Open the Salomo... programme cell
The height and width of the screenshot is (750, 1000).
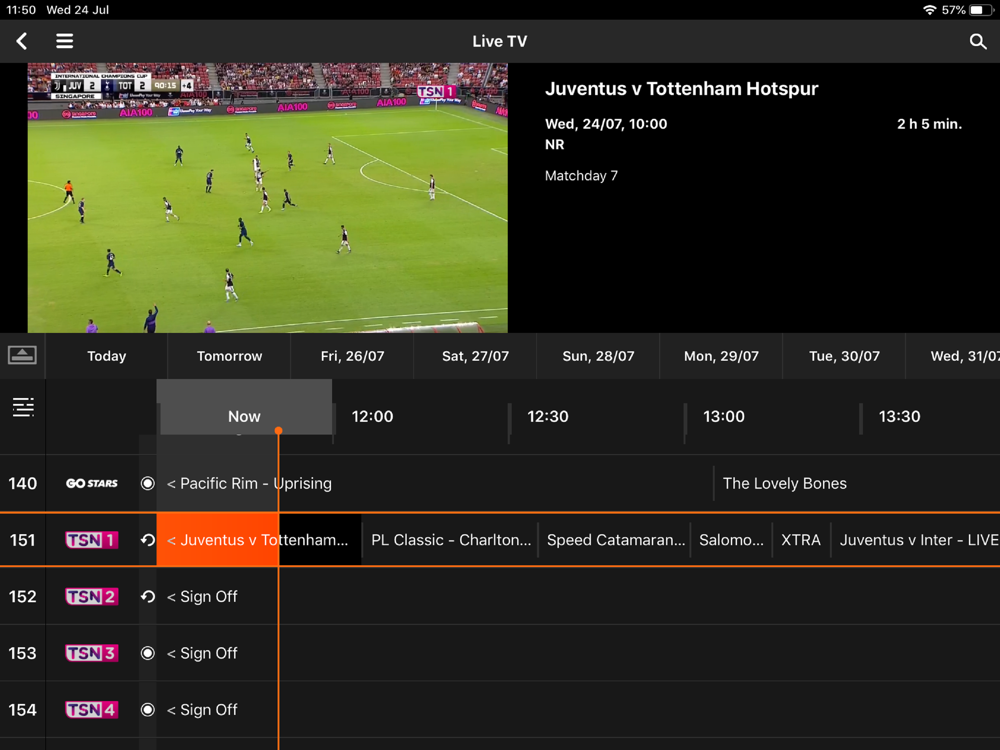click(732, 540)
